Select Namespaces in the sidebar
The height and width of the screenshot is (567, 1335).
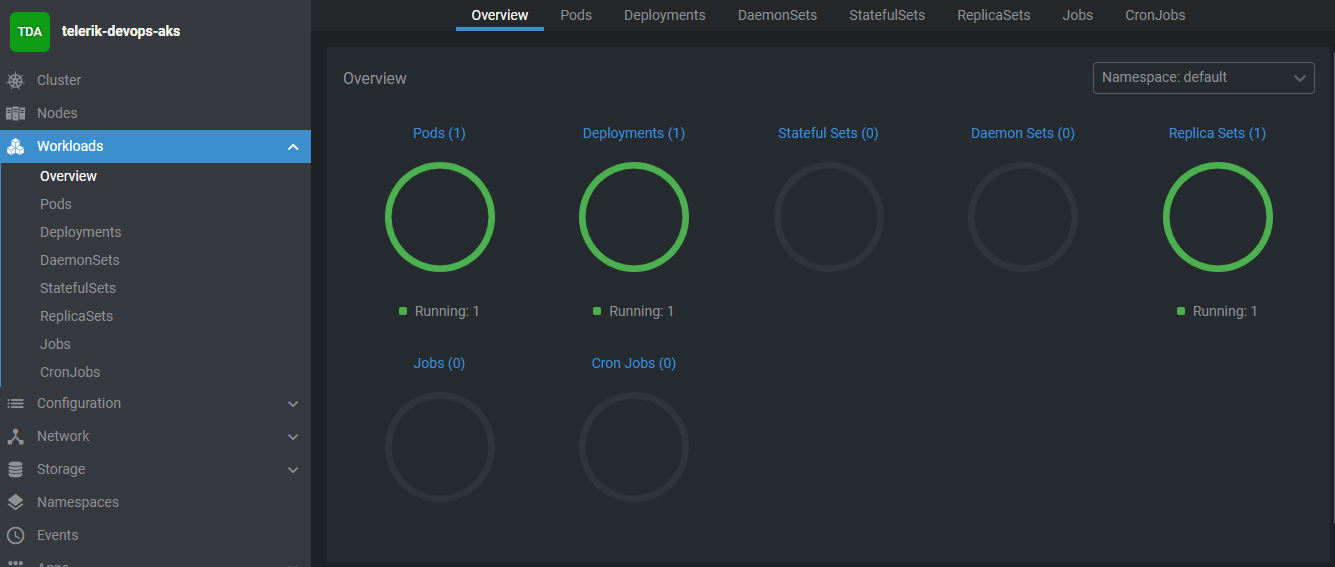(x=155, y=502)
